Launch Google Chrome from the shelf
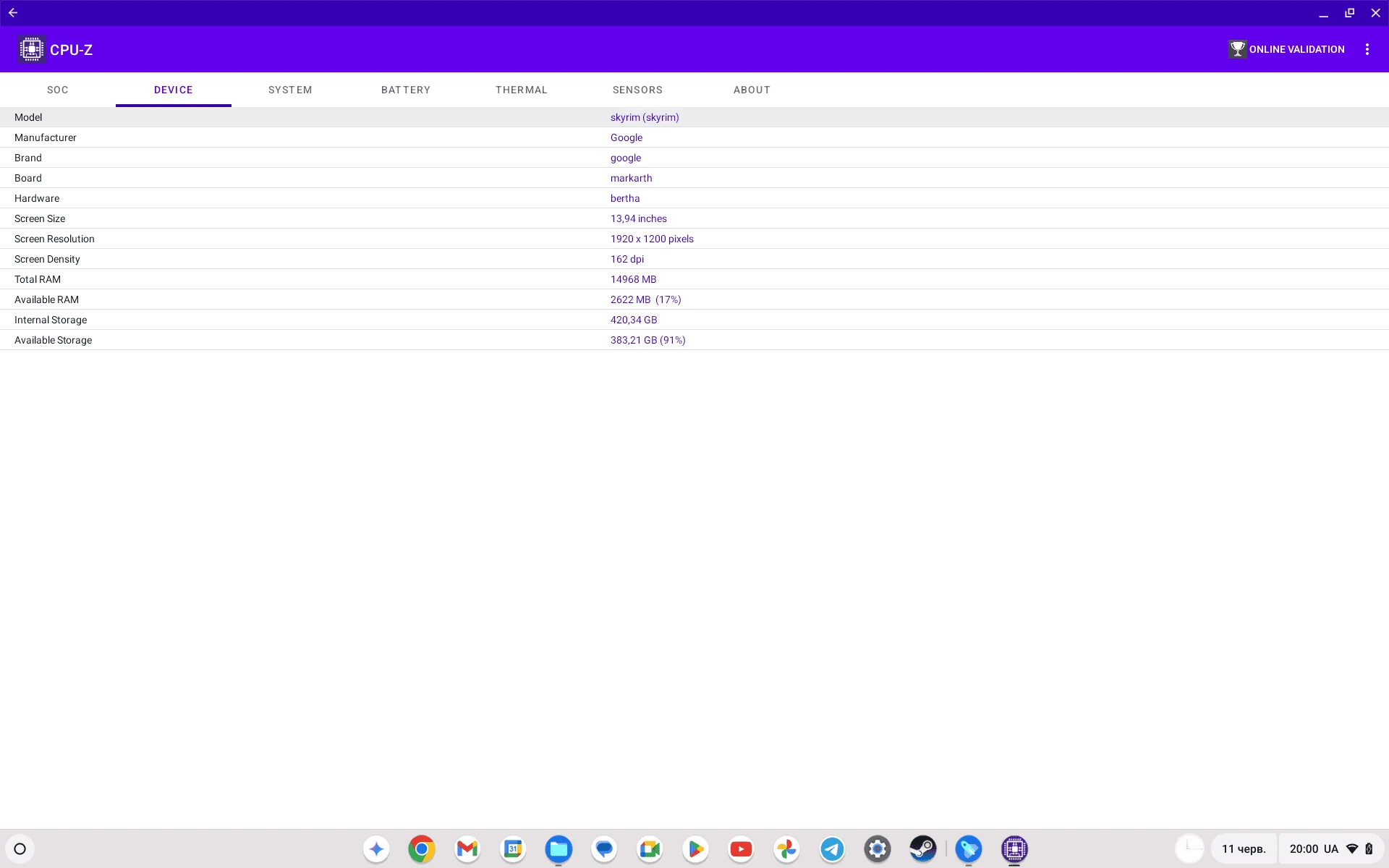 point(422,848)
